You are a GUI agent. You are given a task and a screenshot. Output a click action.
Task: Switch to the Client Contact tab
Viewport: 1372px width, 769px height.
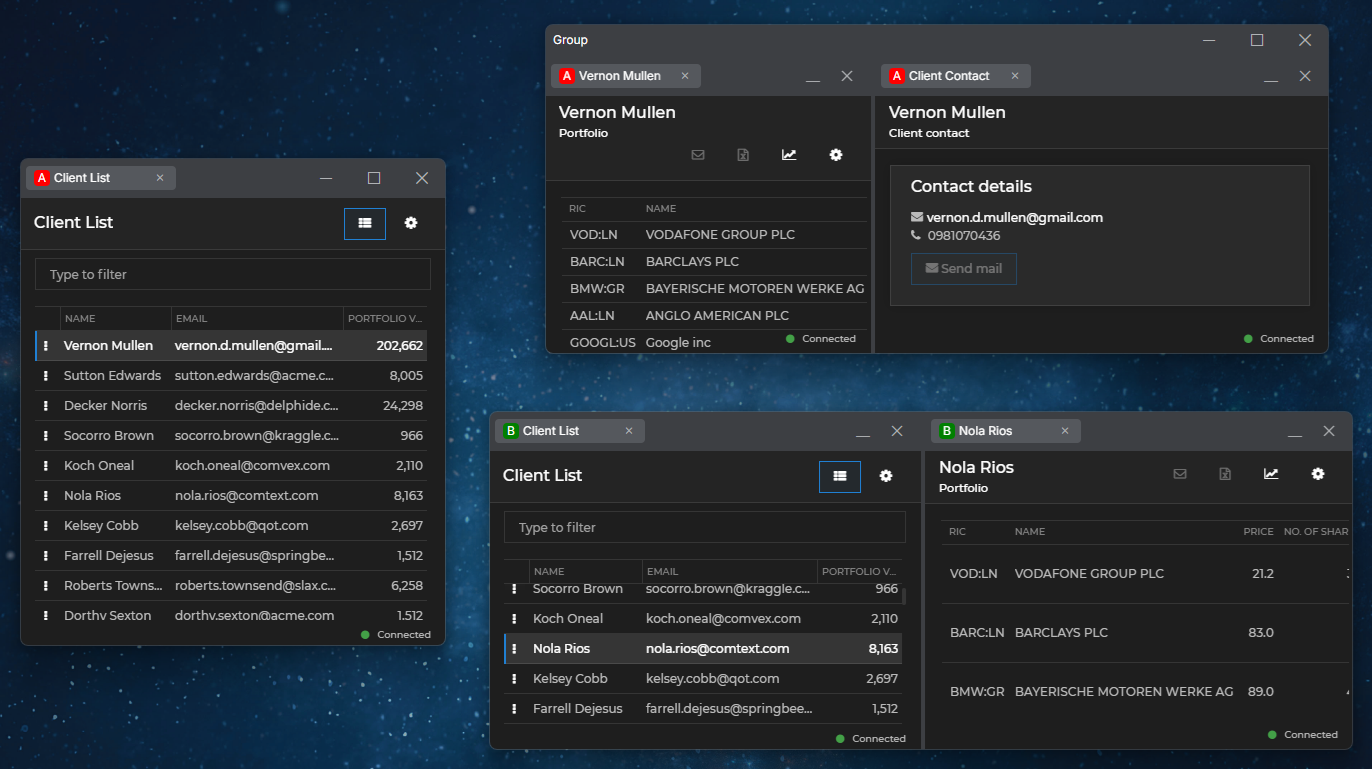pyautogui.click(x=950, y=75)
